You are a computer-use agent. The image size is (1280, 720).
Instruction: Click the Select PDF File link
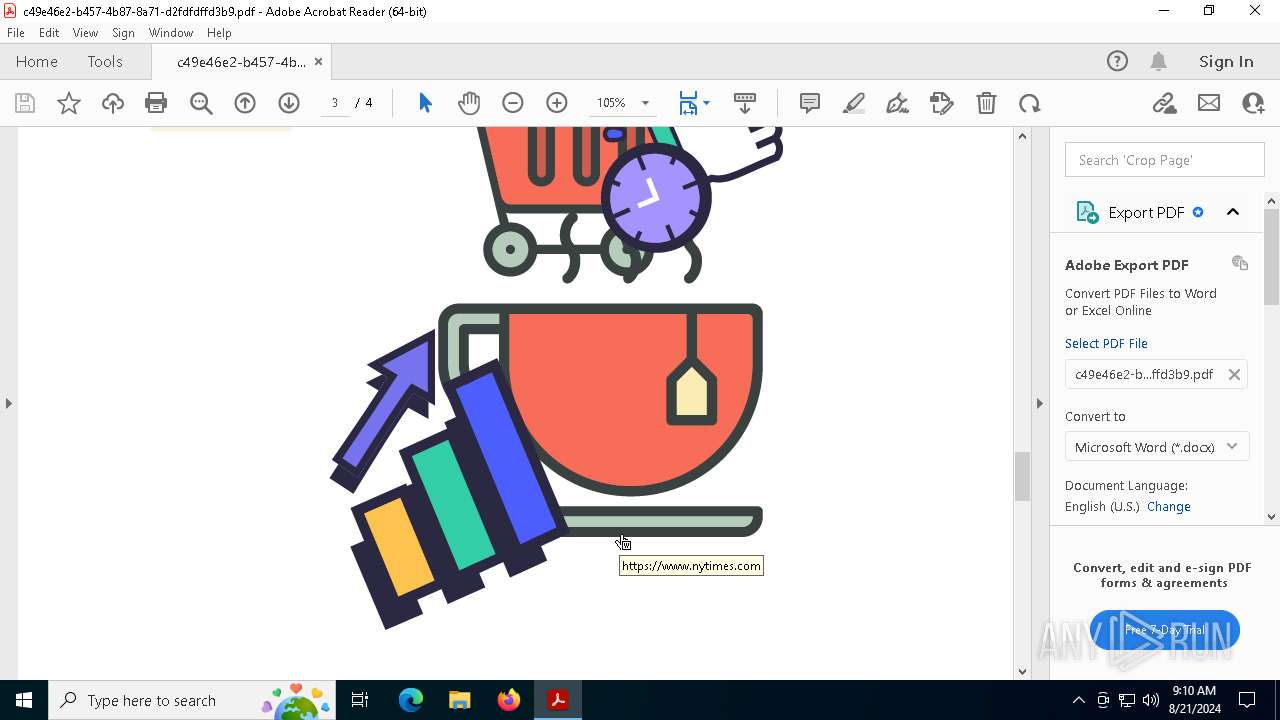(x=1106, y=343)
